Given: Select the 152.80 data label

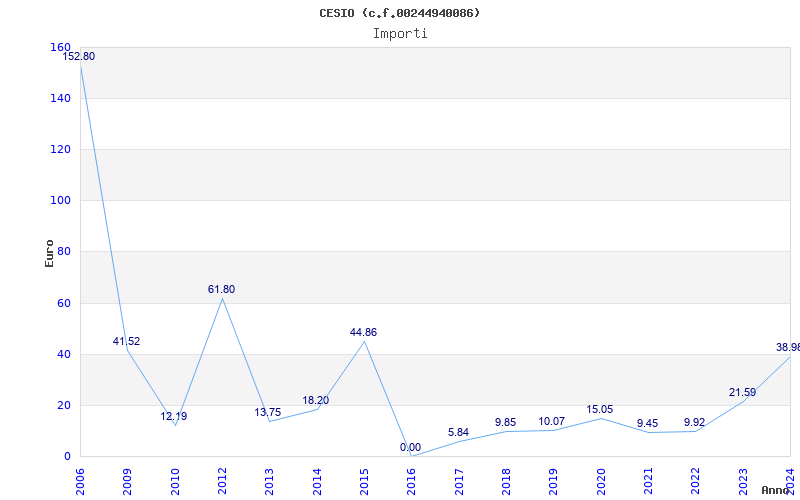Looking at the screenshot, I should [79, 57].
